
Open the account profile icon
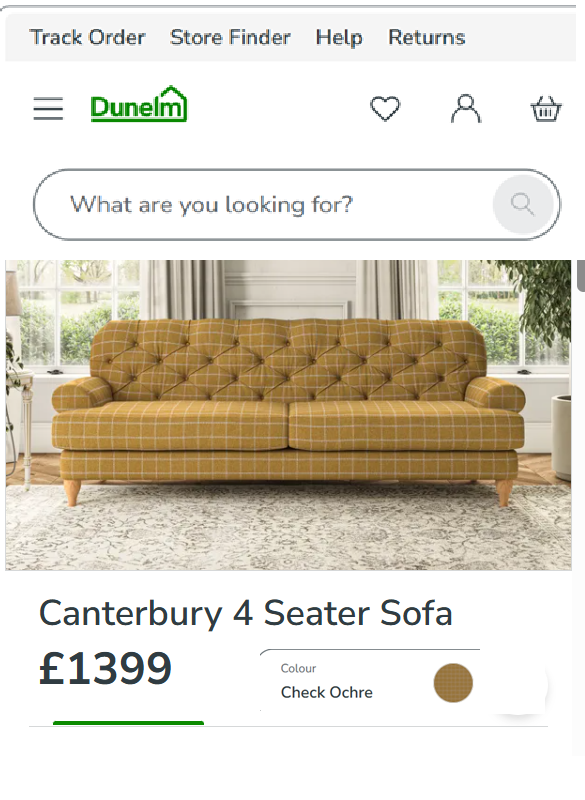[x=466, y=108]
